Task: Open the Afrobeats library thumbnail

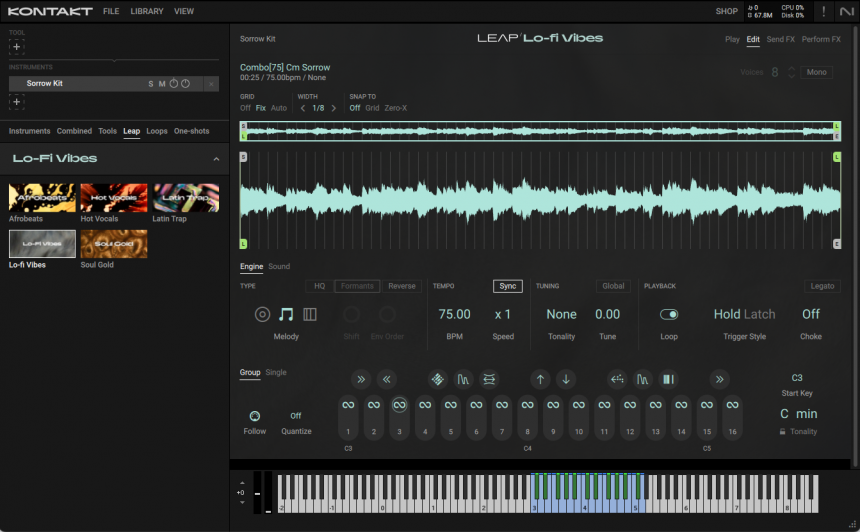Action: tap(42, 197)
